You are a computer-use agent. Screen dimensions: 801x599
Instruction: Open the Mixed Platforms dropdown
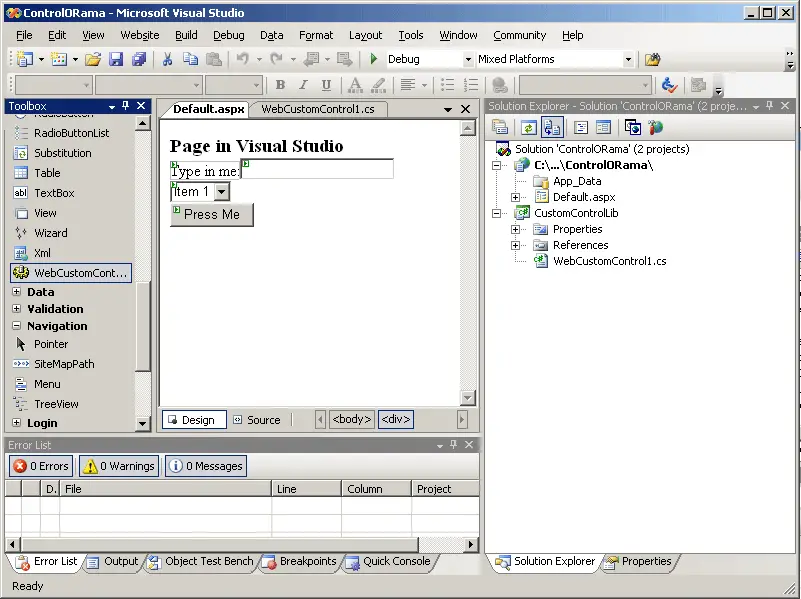click(628, 59)
